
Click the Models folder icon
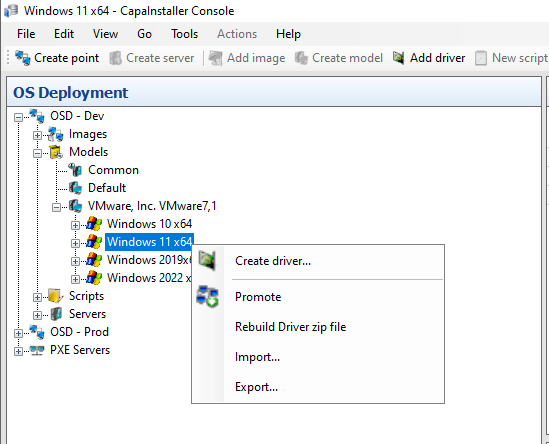coord(56,152)
